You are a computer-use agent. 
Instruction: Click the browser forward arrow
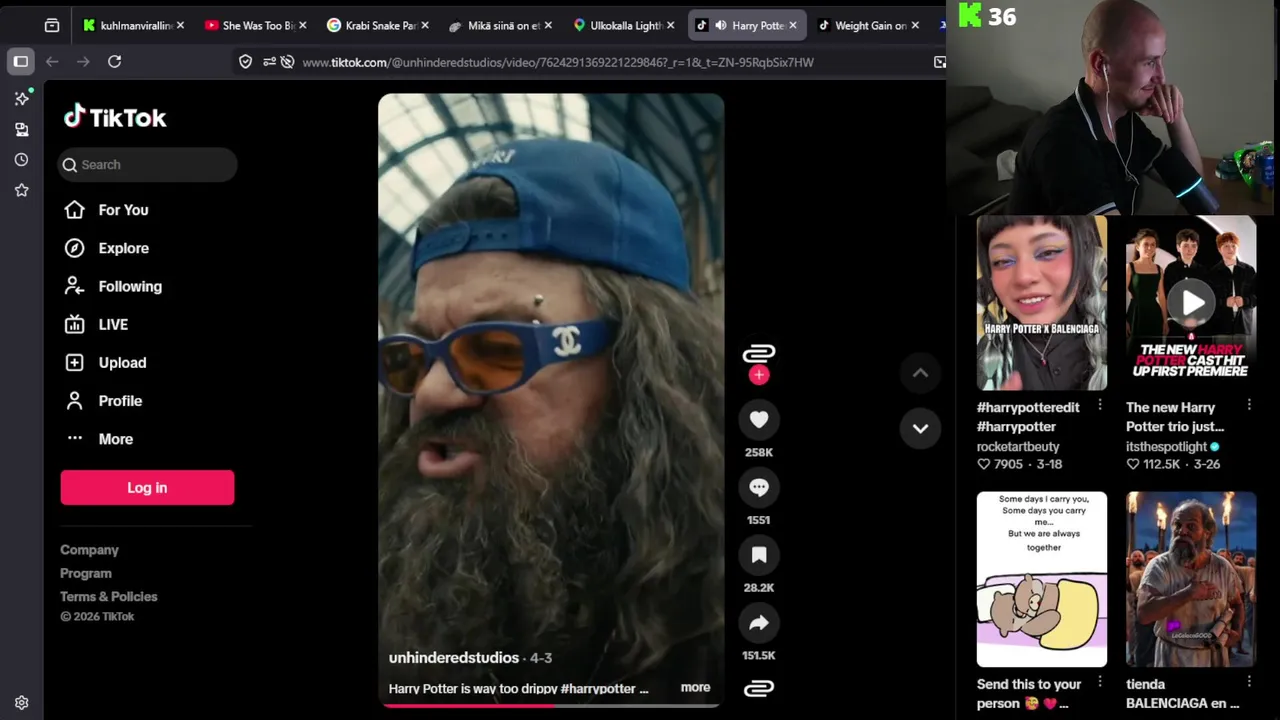click(83, 62)
